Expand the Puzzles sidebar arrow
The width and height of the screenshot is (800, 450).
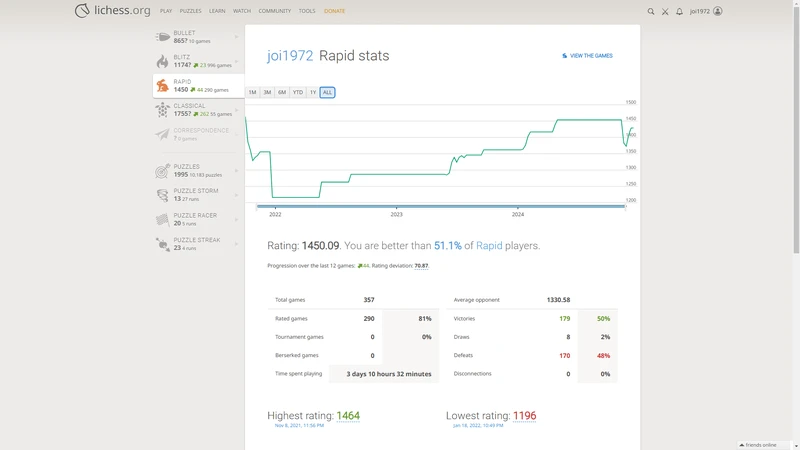pos(236,171)
